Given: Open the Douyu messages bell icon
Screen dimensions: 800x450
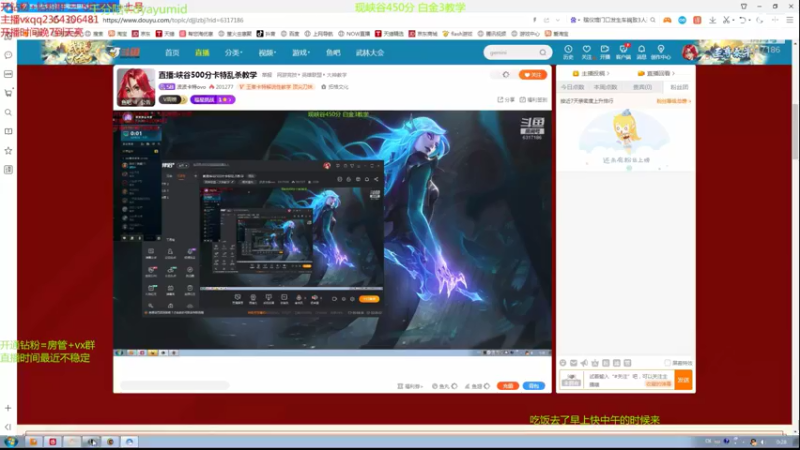Looking at the screenshot, I should click(x=641, y=52).
